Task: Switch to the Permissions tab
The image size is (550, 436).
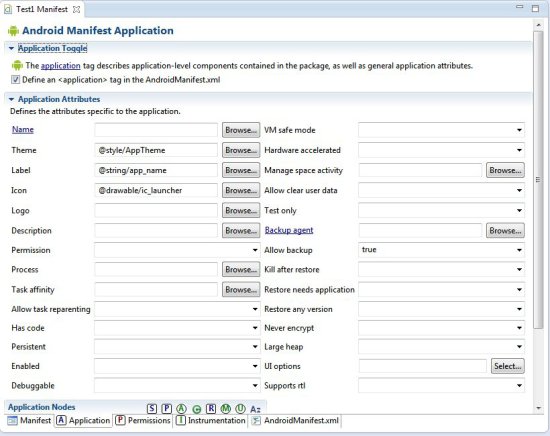Action: tap(143, 420)
